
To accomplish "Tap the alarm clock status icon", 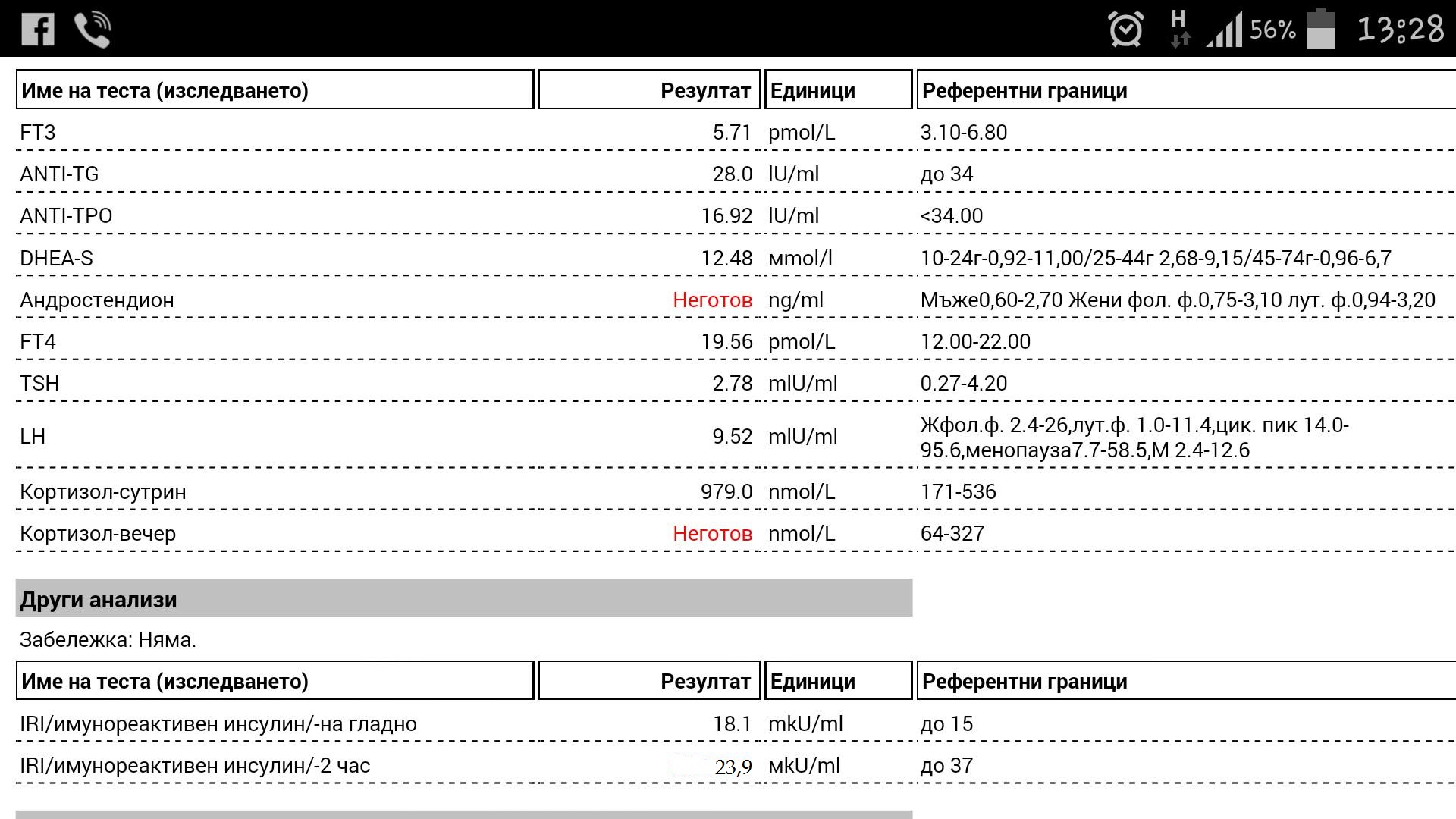I will click(1125, 29).
